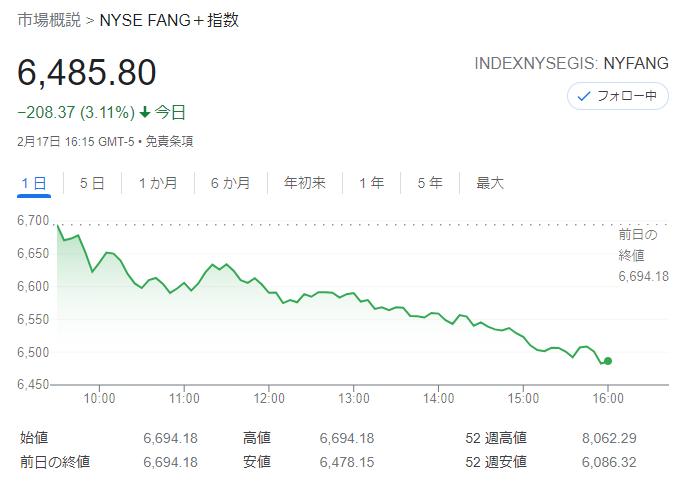This screenshot has height=485, width=685.
Task: Click the 2月17日 16:15 GMT-5 timestamp
Action: tap(76, 142)
